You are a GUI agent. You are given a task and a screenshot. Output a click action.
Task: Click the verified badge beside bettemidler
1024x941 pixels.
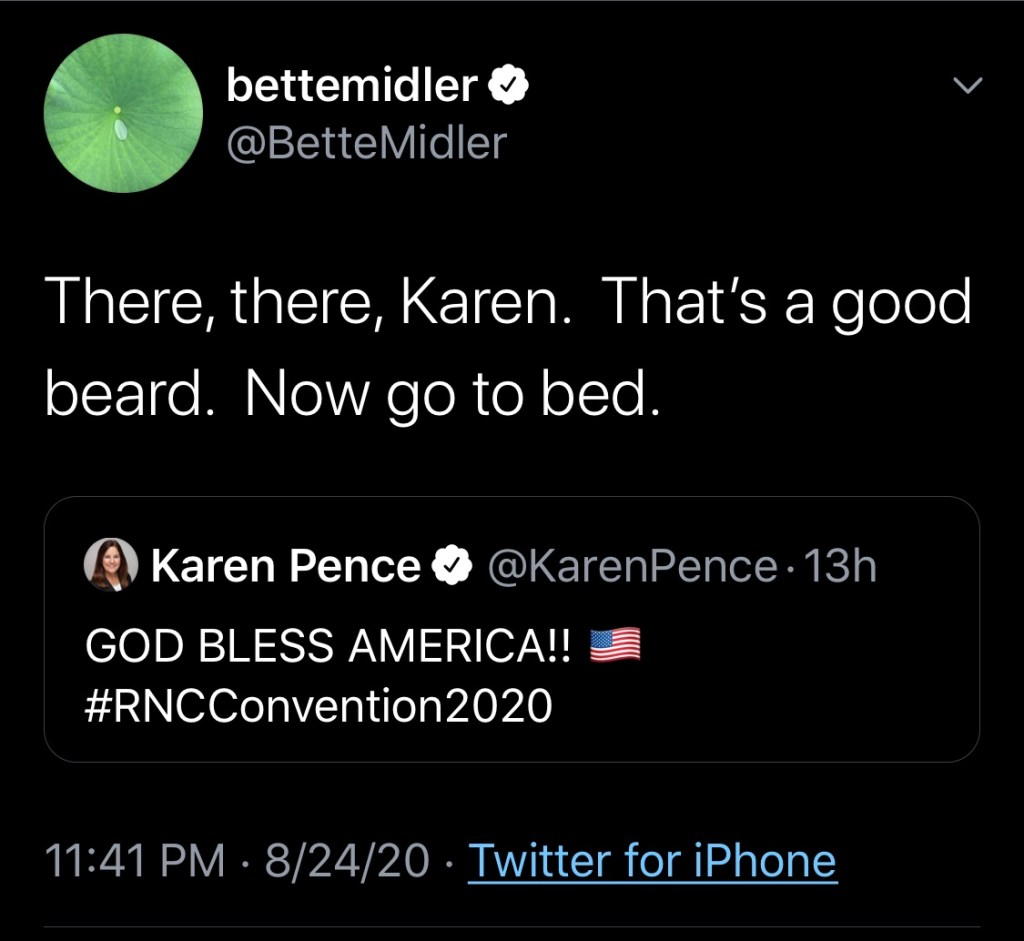pos(509,88)
